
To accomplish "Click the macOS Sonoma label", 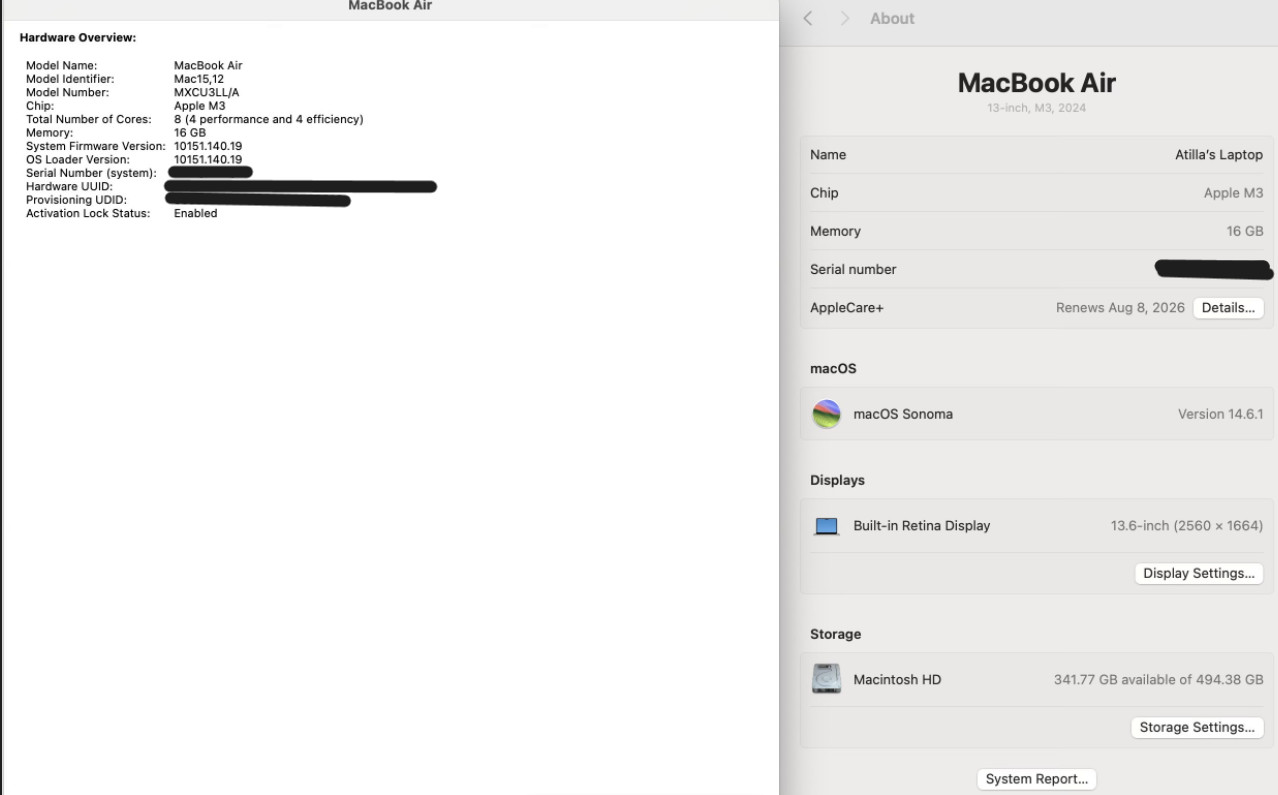I will click(x=903, y=414).
